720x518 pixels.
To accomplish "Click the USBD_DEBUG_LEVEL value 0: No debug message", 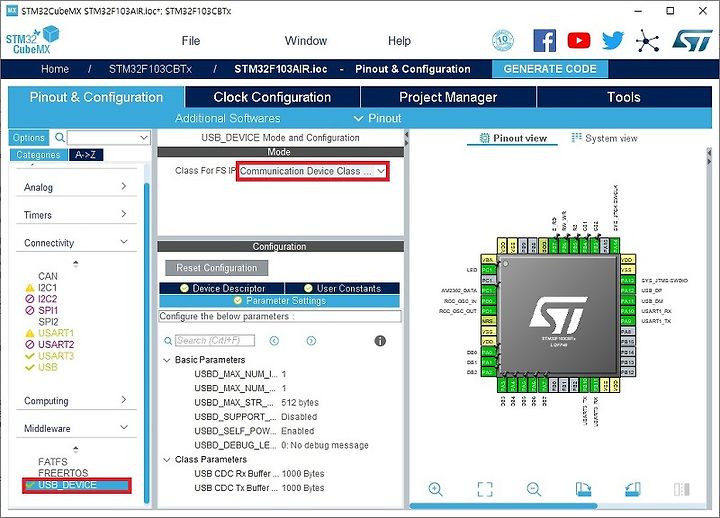I will 325,445.
